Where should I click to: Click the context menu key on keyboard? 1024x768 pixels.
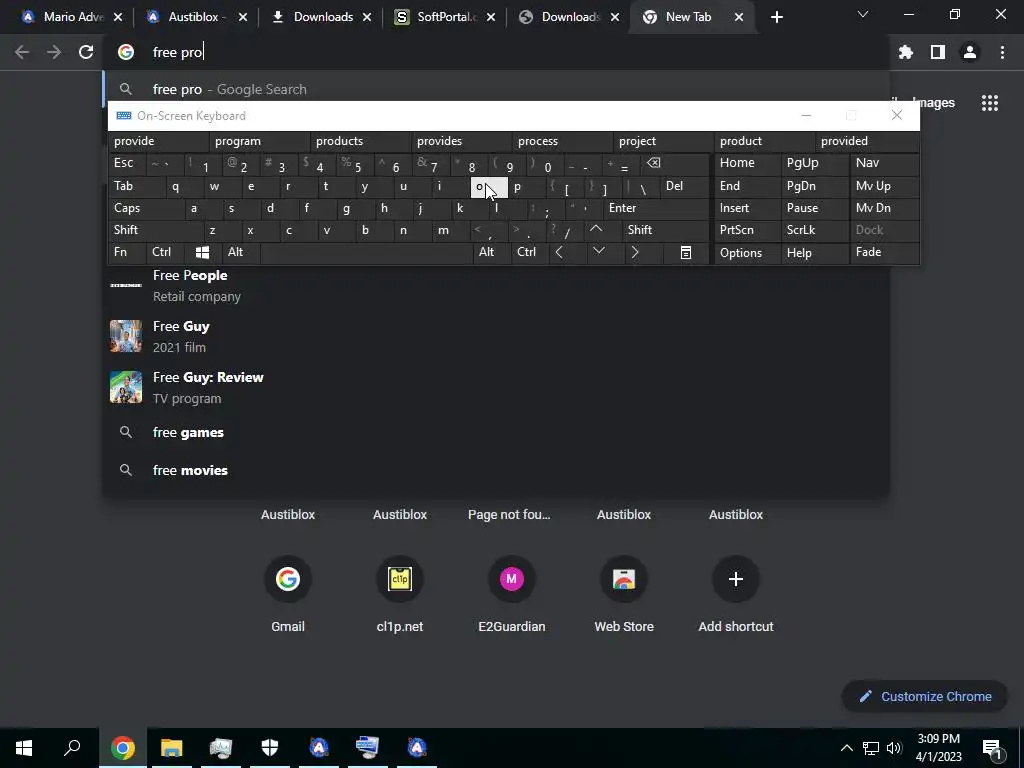click(x=686, y=252)
